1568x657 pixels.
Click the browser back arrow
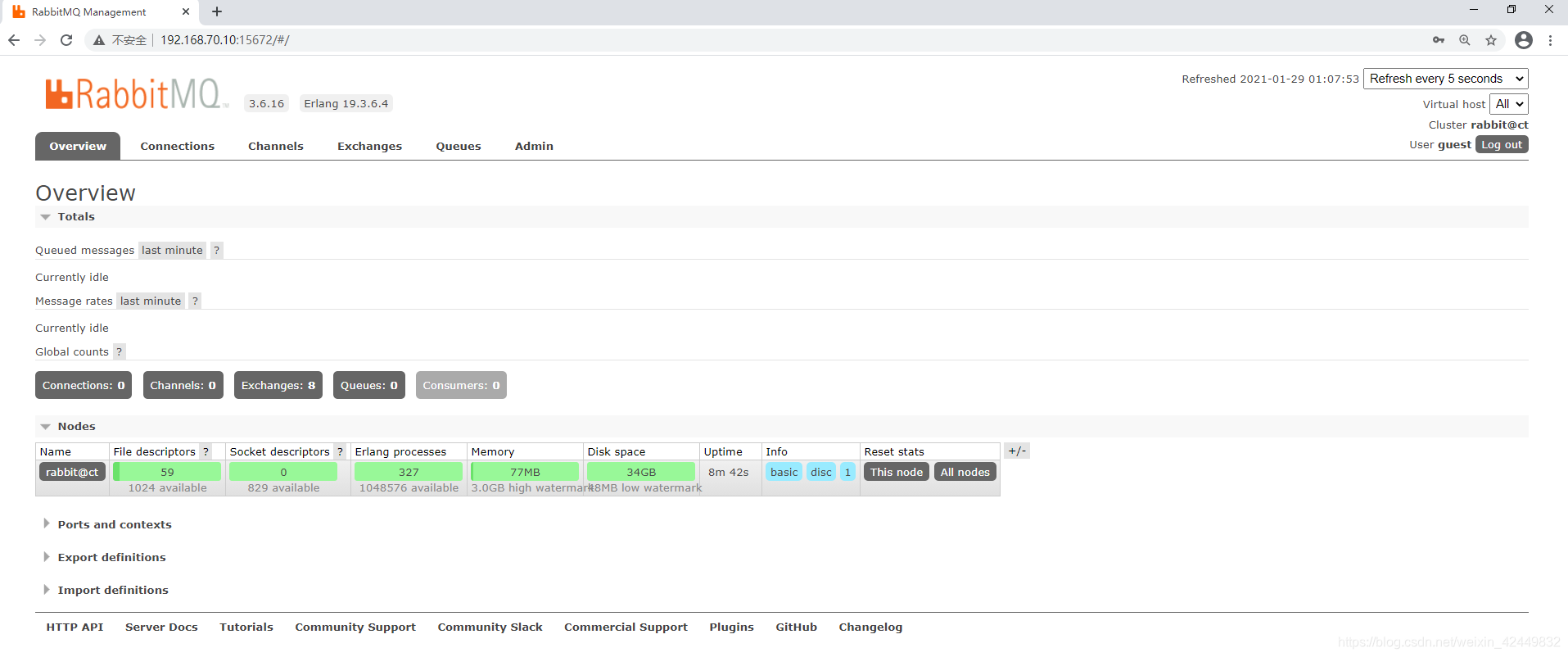(x=14, y=40)
